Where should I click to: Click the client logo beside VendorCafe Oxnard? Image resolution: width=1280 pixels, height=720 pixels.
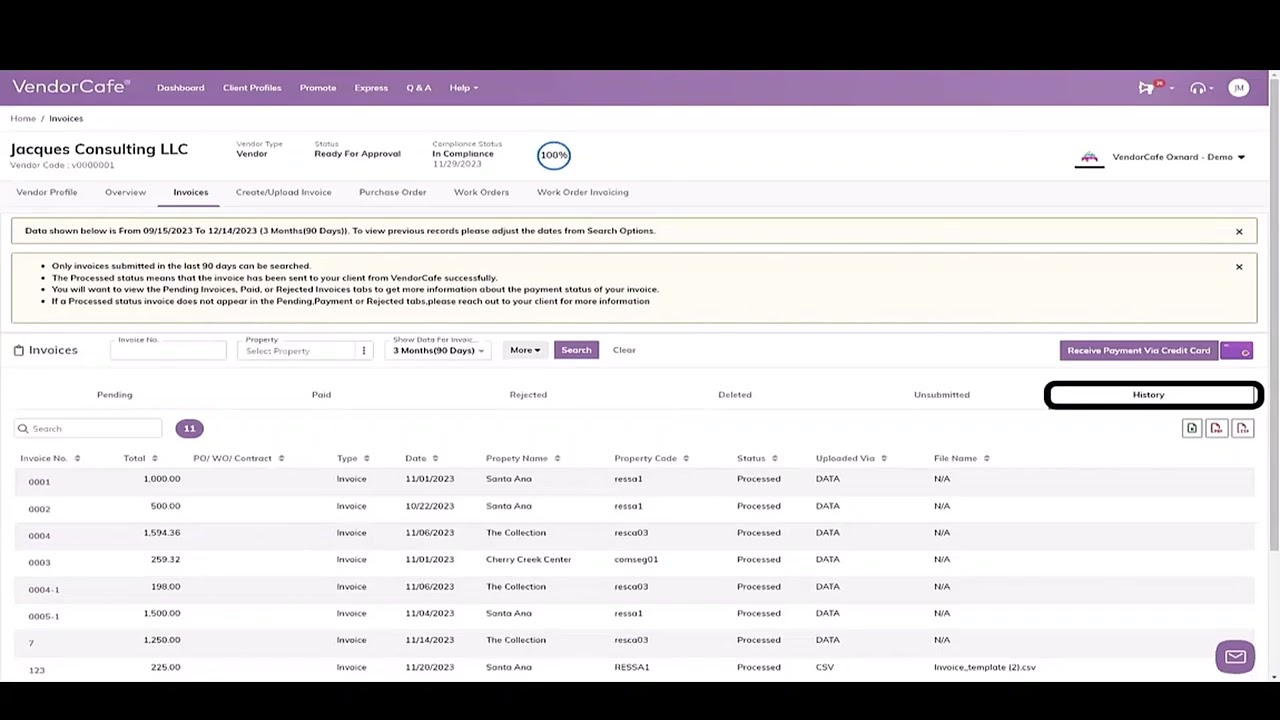pos(1089,158)
